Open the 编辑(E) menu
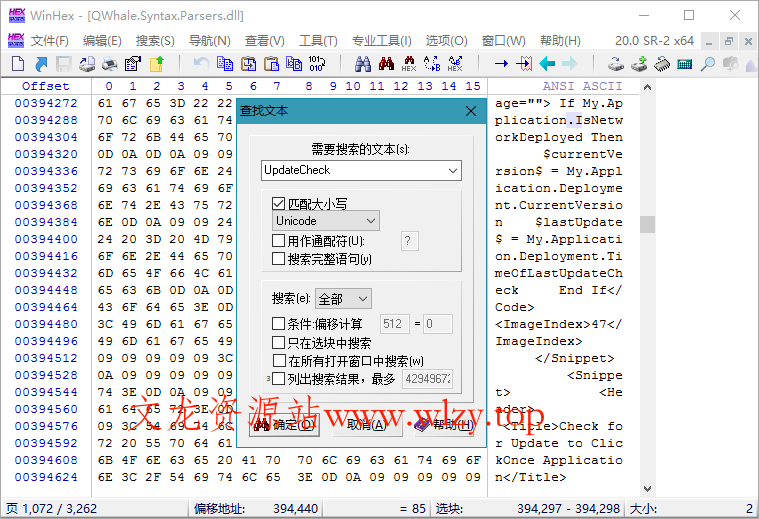 pyautogui.click(x=102, y=41)
